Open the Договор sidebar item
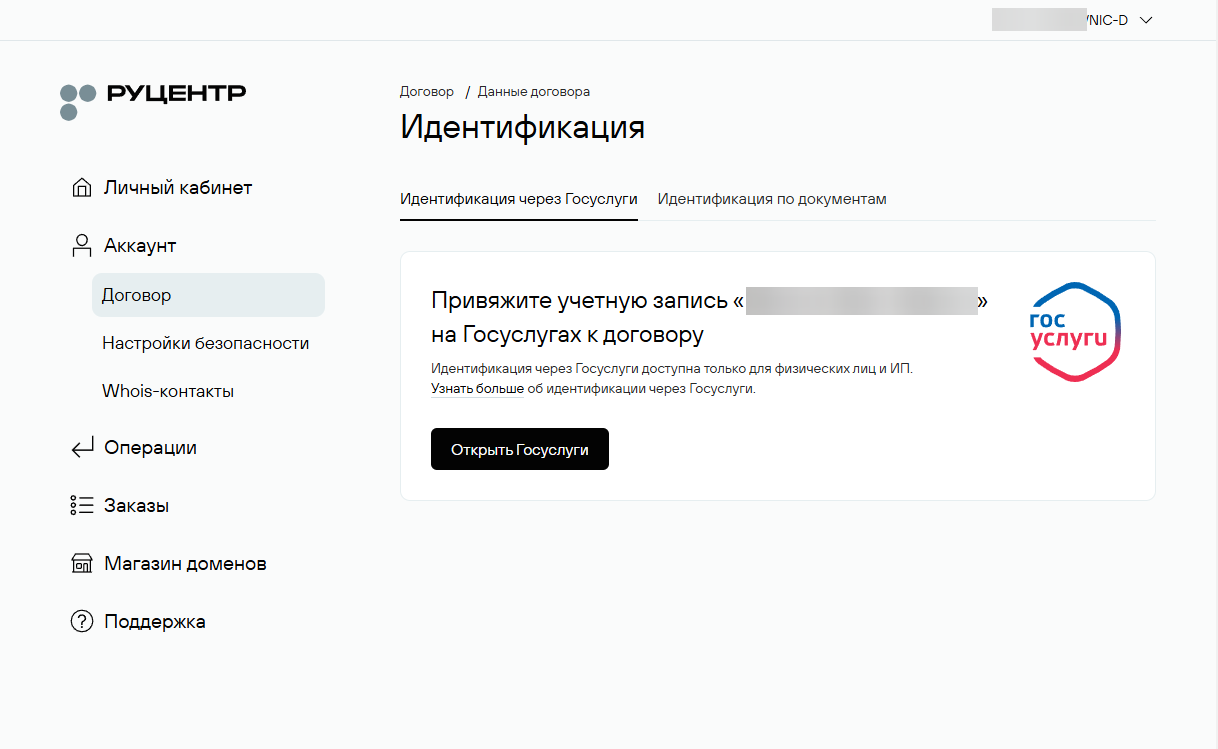 coord(208,295)
